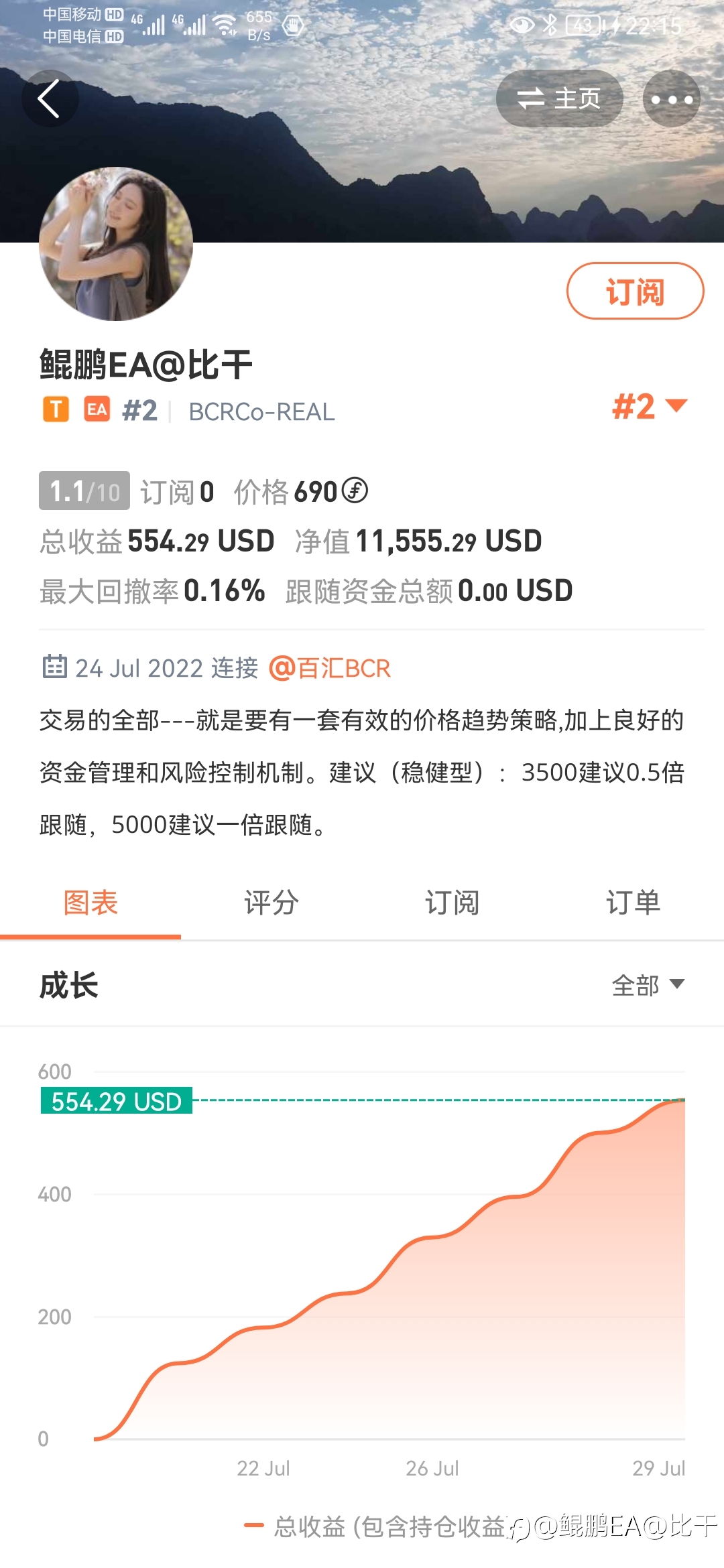Toggle the 总收益 chart legend item

(375, 1526)
